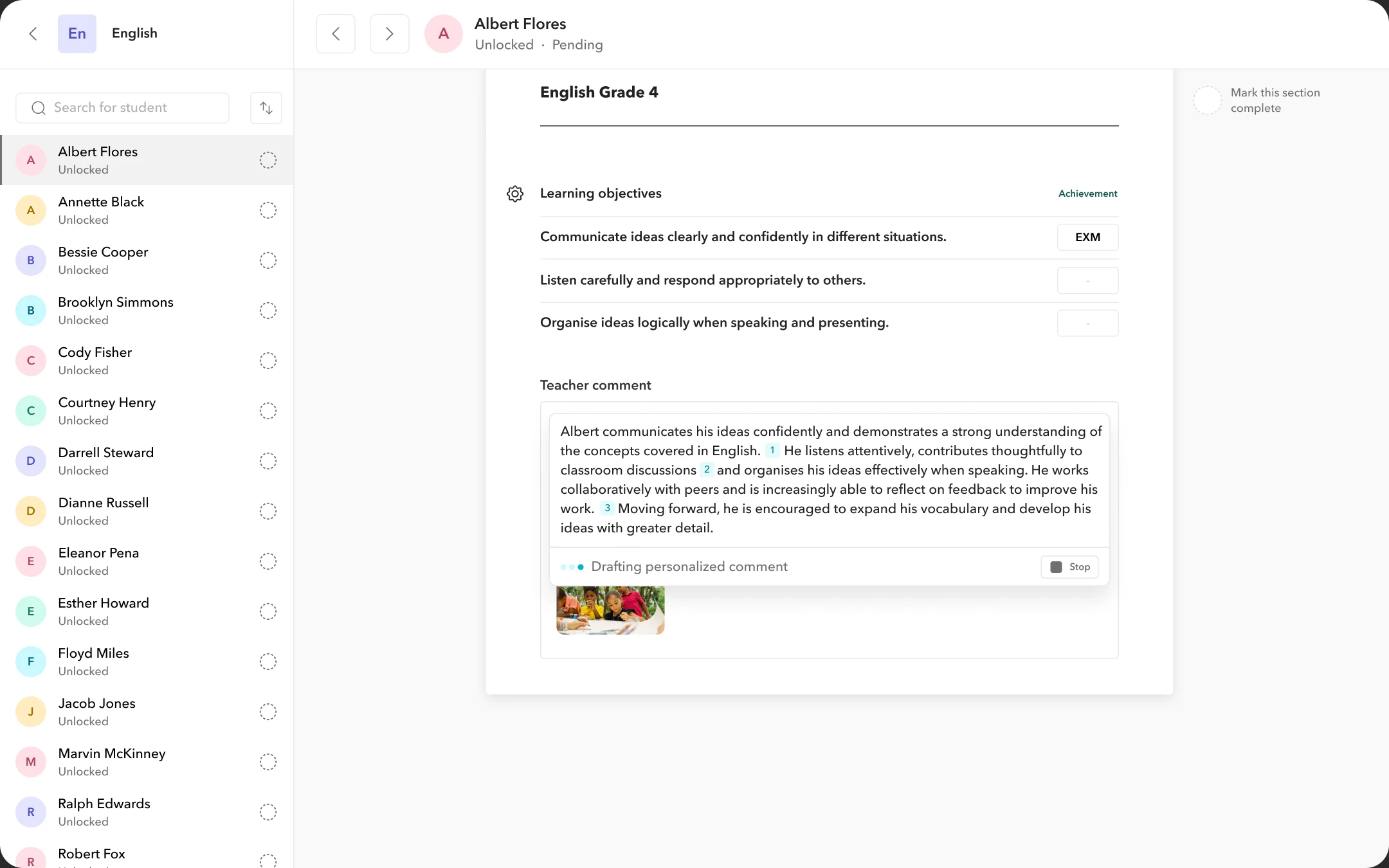Click inside the teacher comment text
The image size is (1389, 868).
(830, 480)
